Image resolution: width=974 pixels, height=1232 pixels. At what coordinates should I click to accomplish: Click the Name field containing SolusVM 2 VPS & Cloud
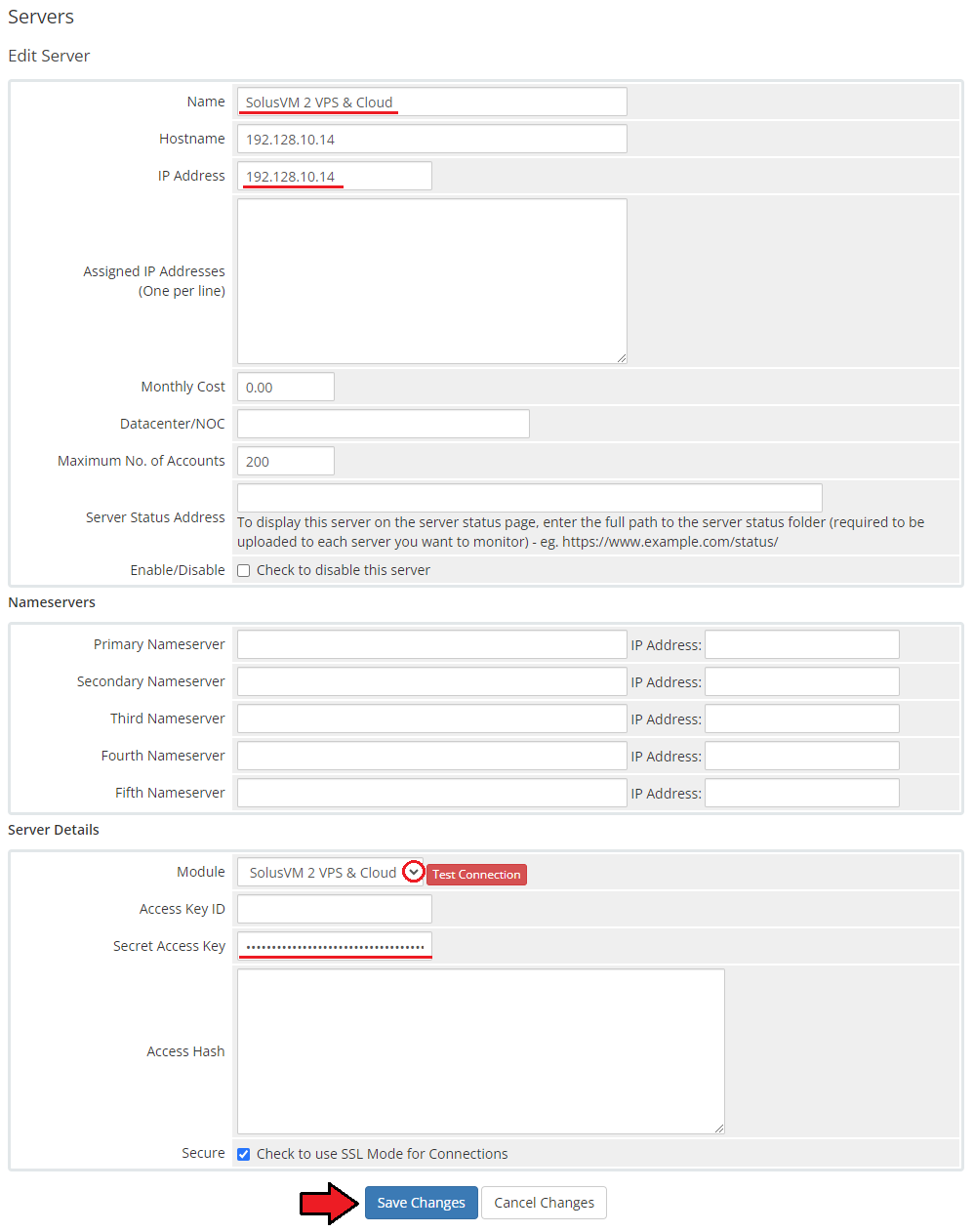pyautogui.click(x=431, y=102)
